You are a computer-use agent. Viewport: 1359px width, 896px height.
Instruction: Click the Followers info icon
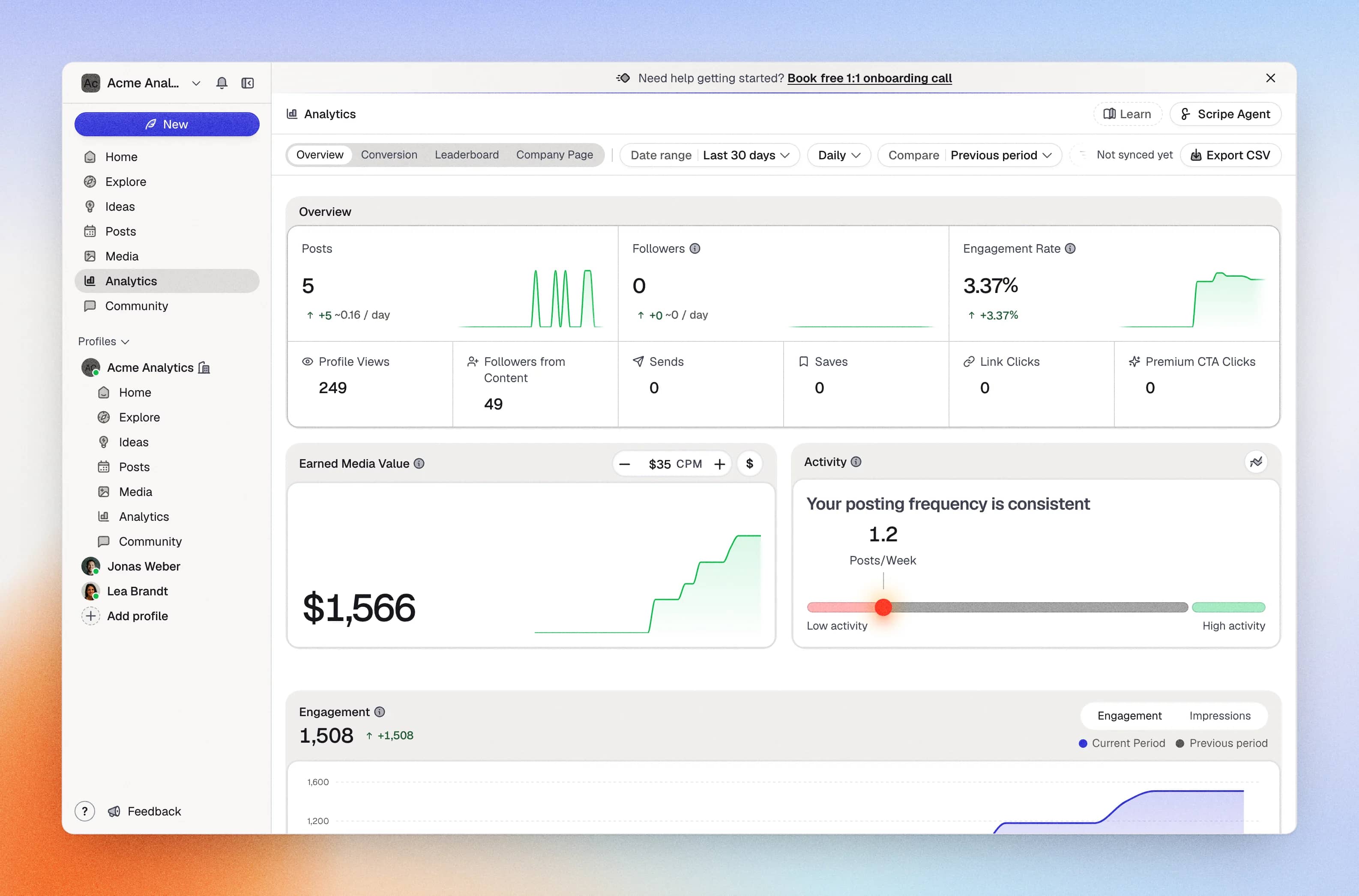click(694, 248)
